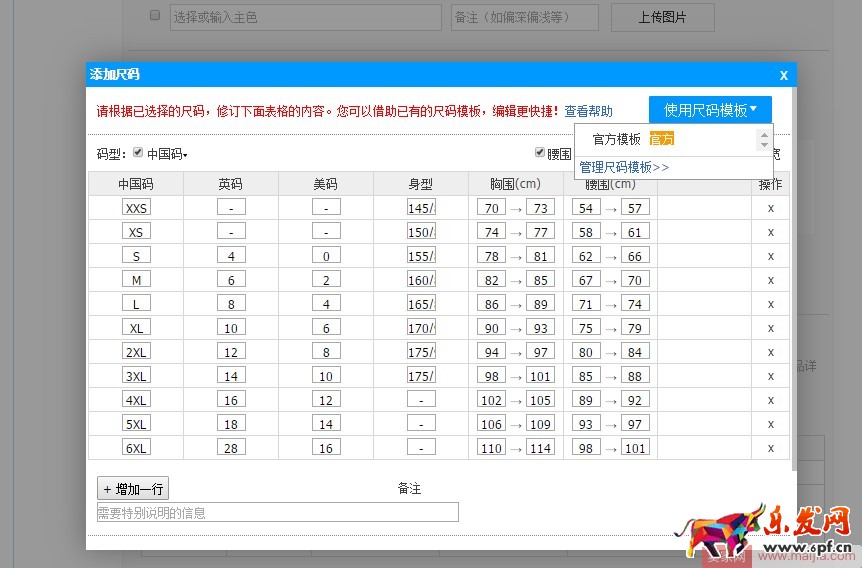Click the 上传图片 upload button
The width and height of the screenshot is (862, 568).
coord(676,17)
